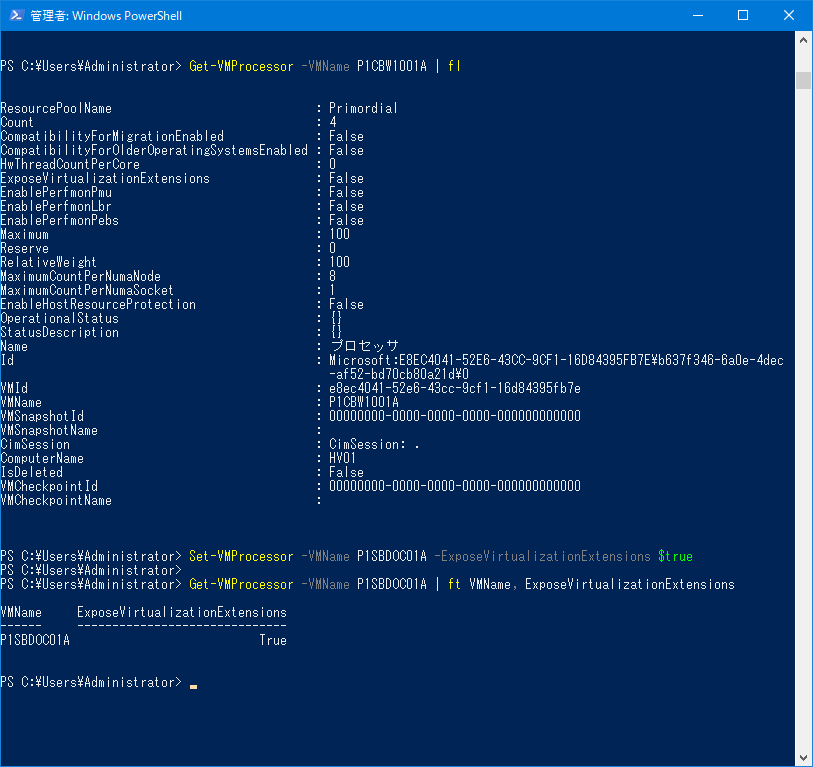Click the minimize window icon
This screenshot has width=813, height=767.
click(699, 16)
